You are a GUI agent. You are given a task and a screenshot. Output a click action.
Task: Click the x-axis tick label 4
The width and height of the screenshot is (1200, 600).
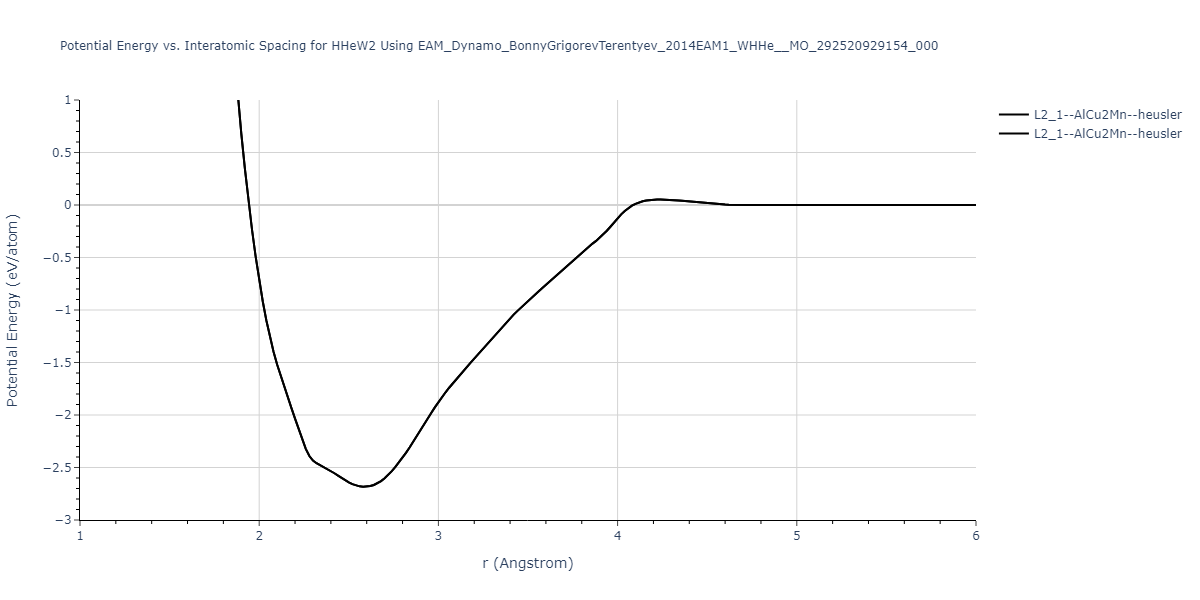(617, 536)
